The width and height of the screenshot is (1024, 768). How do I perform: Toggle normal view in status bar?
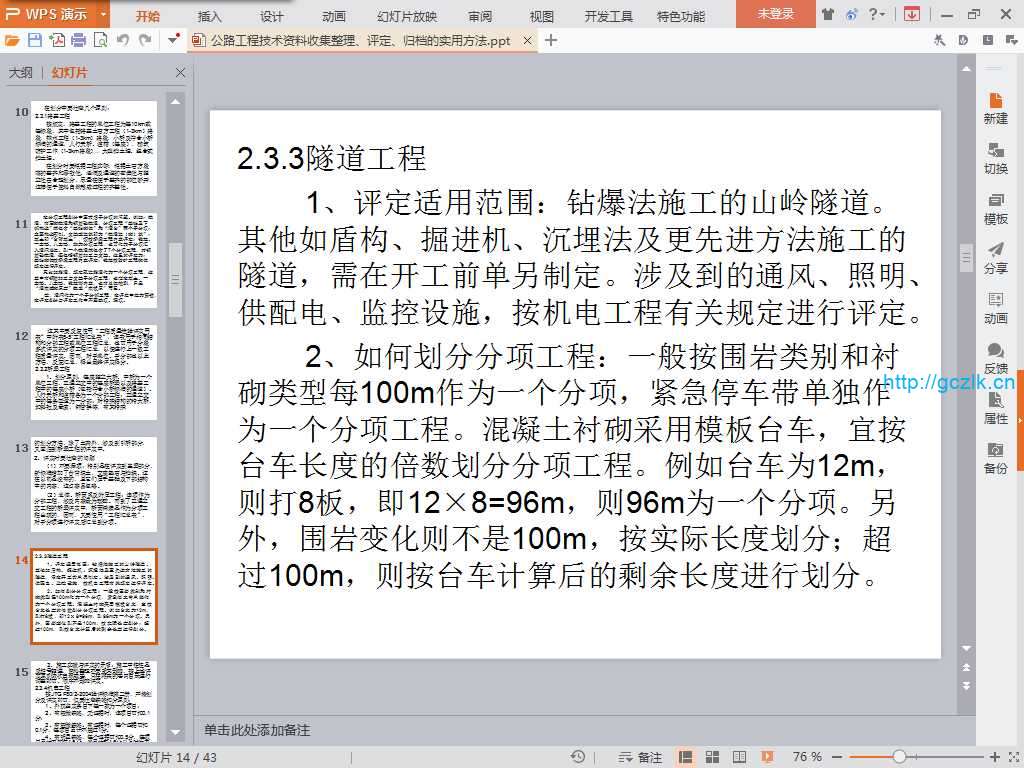(x=686, y=757)
